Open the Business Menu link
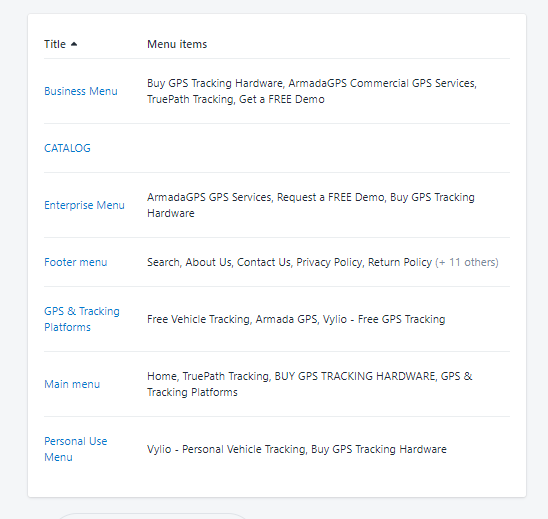This screenshot has height=519, width=548. [81, 91]
